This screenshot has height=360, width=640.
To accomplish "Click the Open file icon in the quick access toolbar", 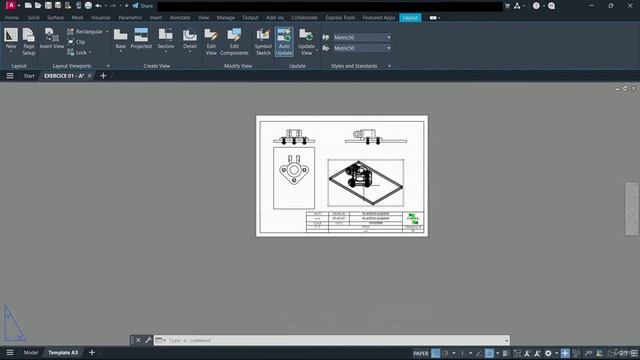I will 38,6.
